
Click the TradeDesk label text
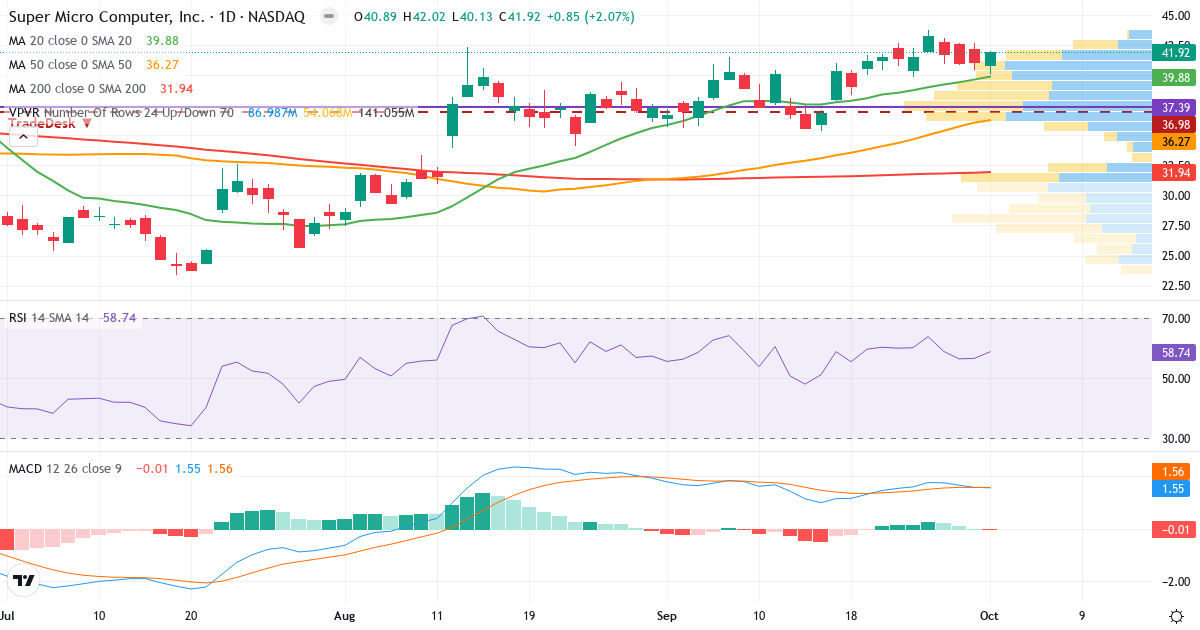[x=43, y=123]
